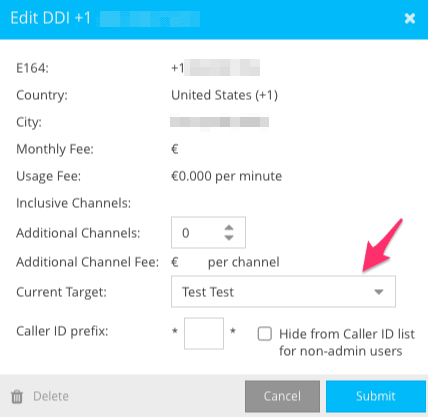Tick Hide from Caller ID list checkbox

coord(265,334)
